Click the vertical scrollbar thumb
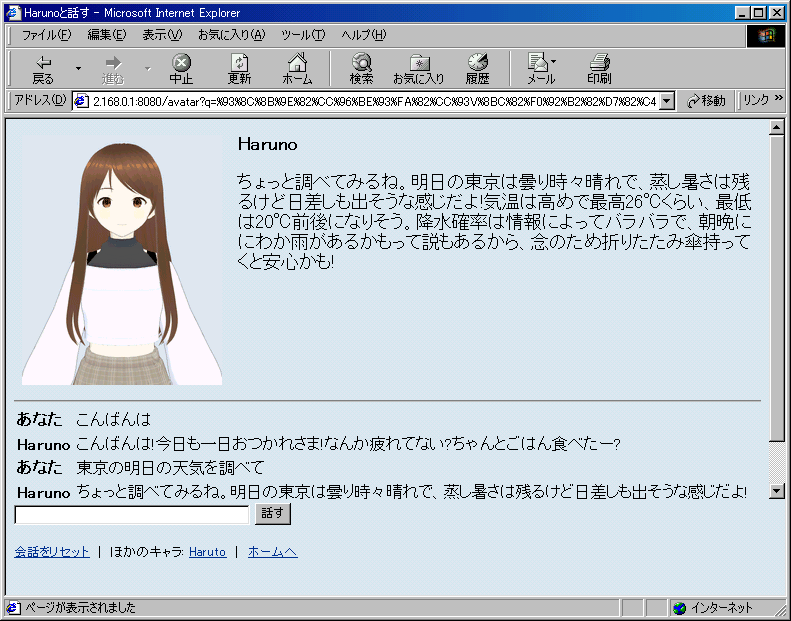 pos(777,288)
